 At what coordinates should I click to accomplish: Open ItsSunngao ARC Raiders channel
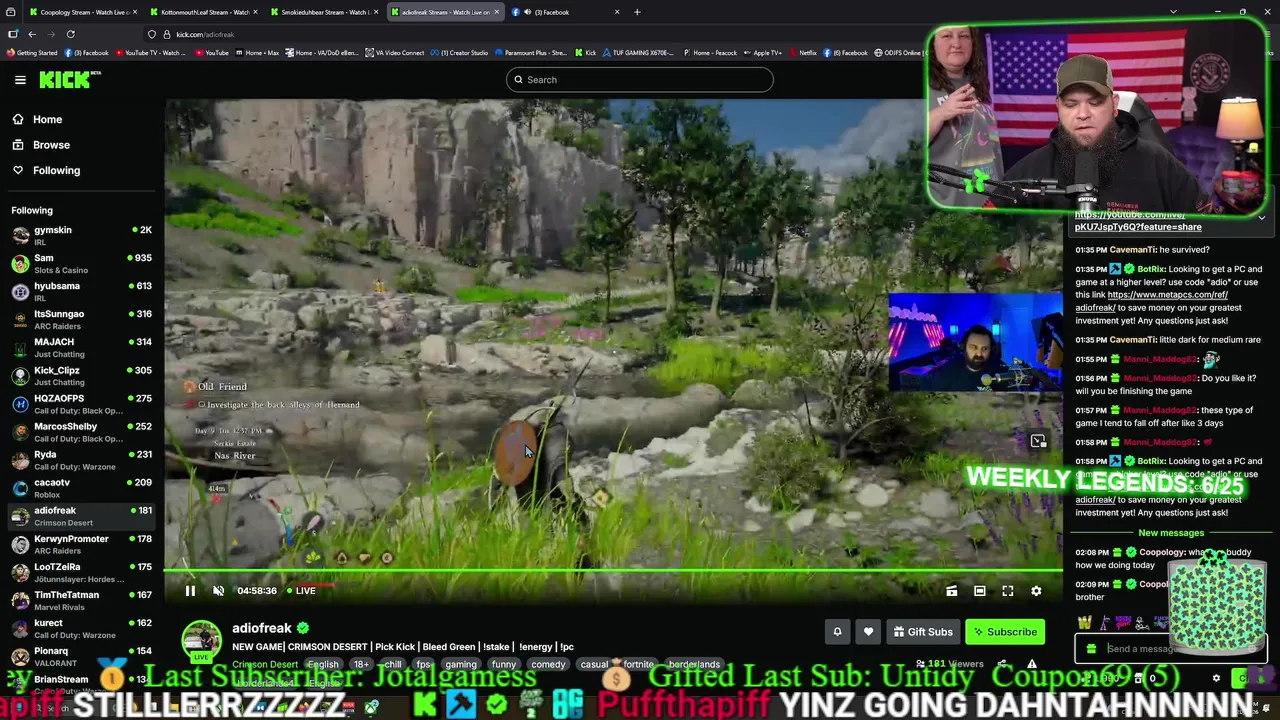(82, 320)
